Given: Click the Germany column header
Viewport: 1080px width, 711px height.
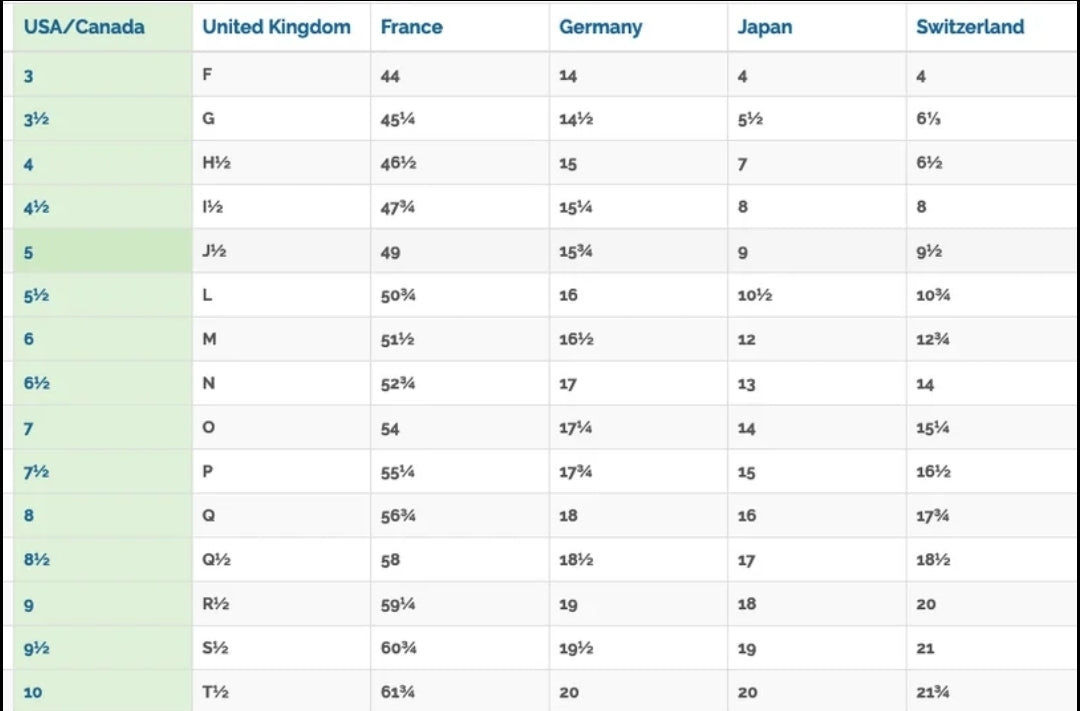Looking at the screenshot, I should click(x=601, y=27).
